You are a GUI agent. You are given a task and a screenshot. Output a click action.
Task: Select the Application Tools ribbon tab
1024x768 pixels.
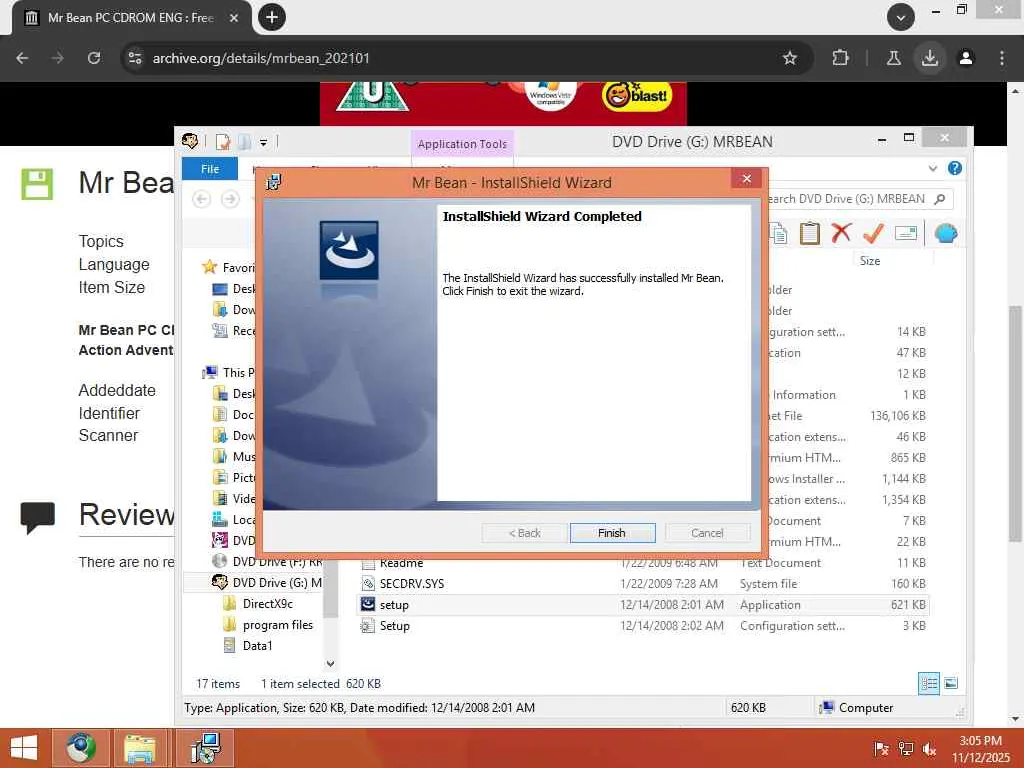[x=462, y=144]
